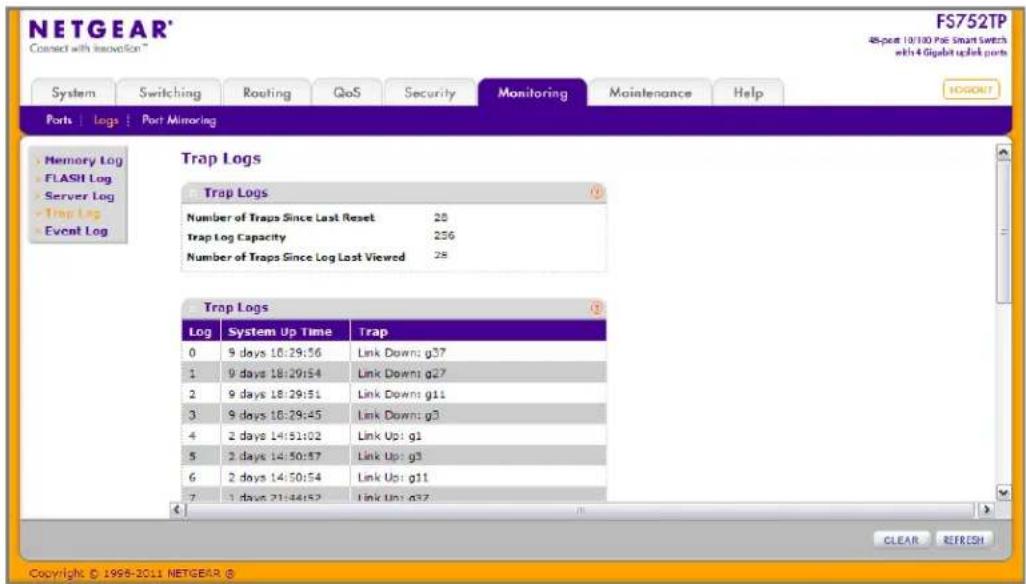The width and height of the screenshot is (1026, 584).
Task: Click the Log column header
Action: tap(200, 332)
